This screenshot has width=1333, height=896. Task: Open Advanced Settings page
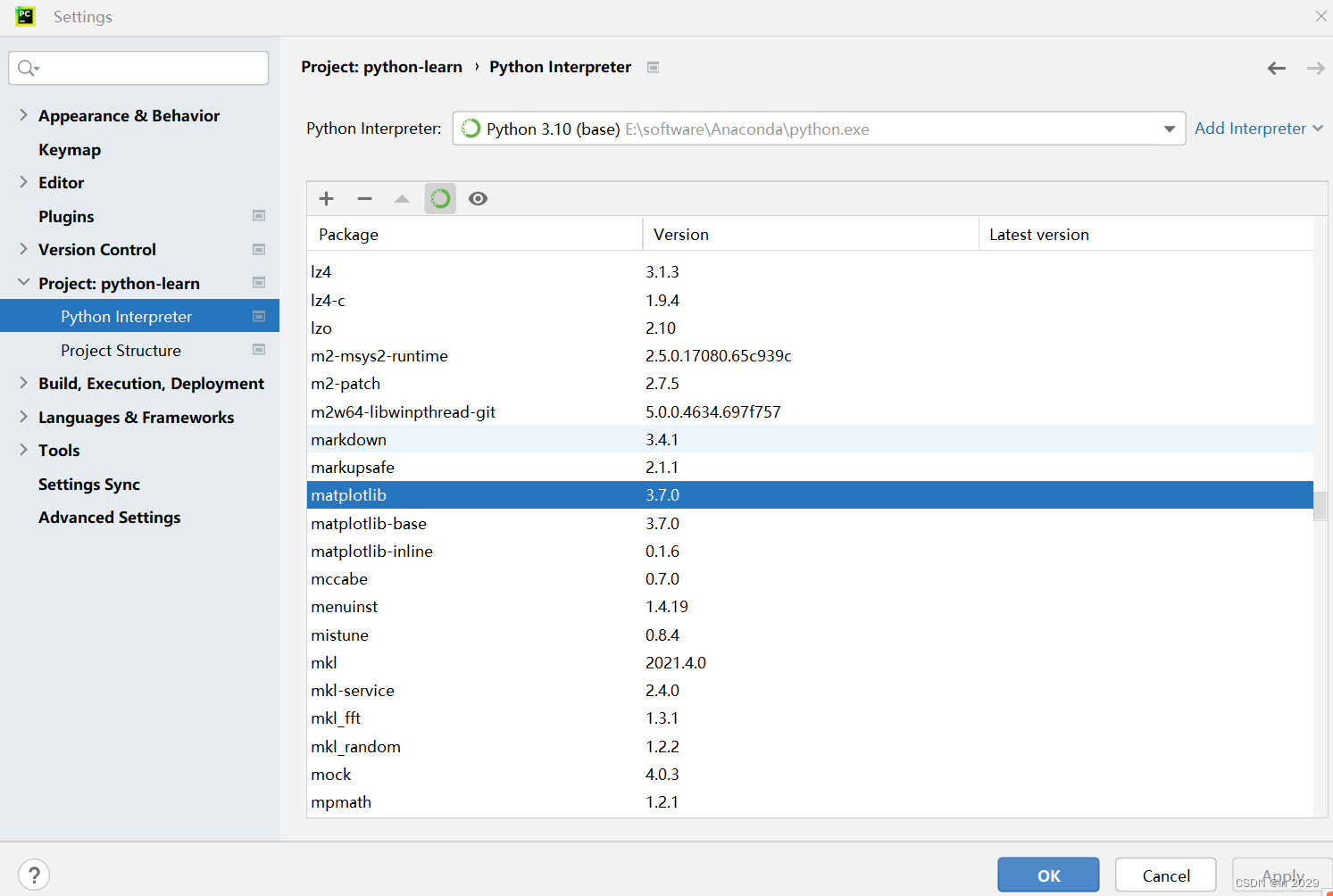pyautogui.click(x=109, y=518)
